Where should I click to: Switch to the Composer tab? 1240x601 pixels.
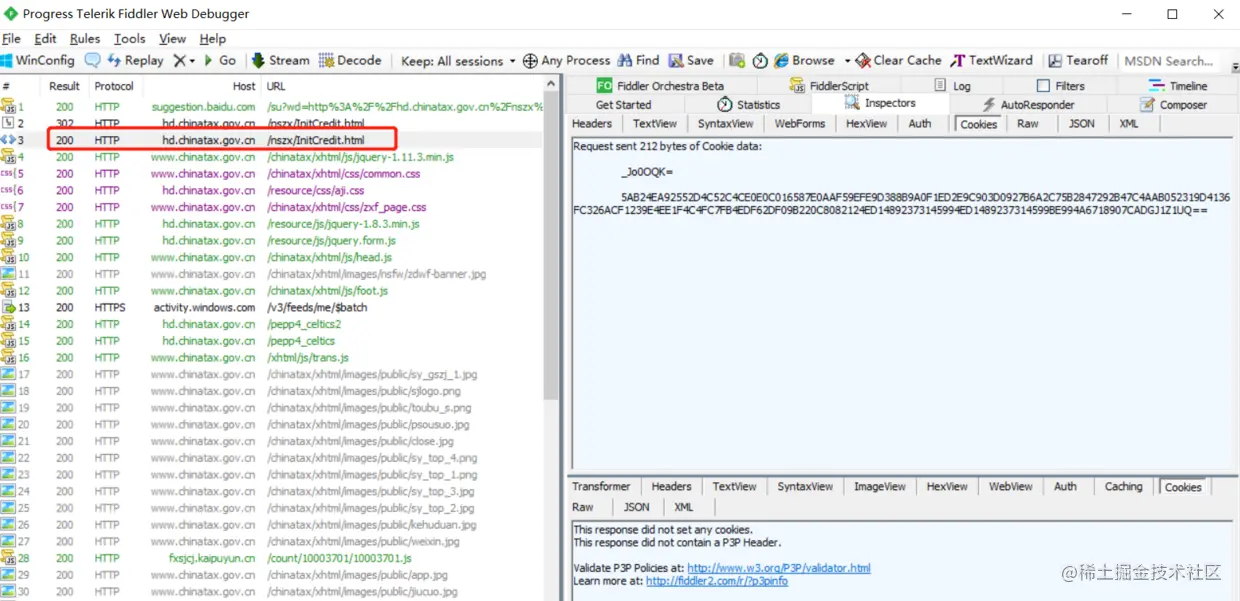tap(1172, 104)
